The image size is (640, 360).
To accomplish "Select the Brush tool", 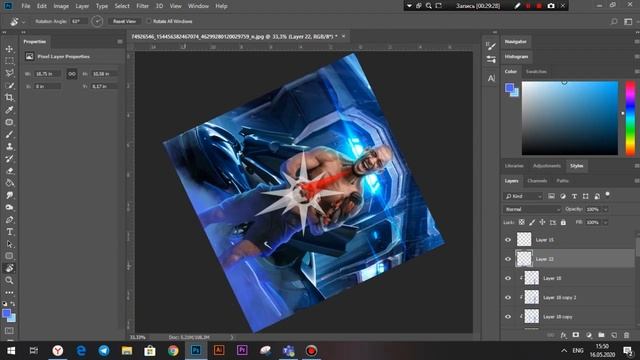I will click(9, 134).
